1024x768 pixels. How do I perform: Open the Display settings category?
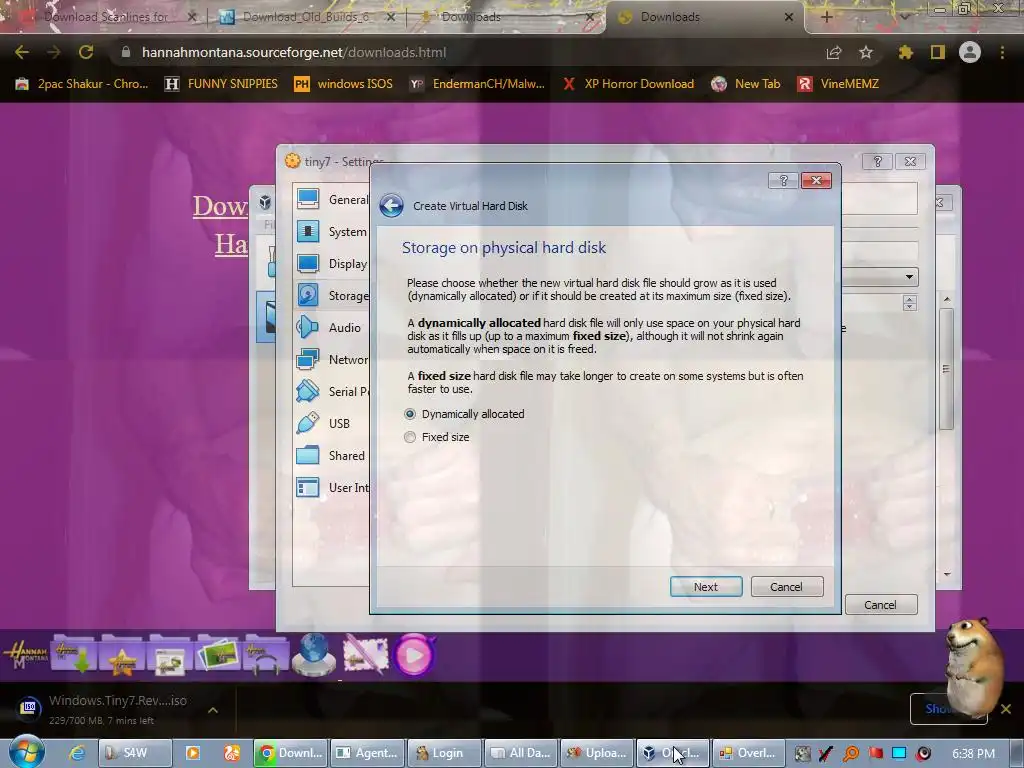(332, 263)
